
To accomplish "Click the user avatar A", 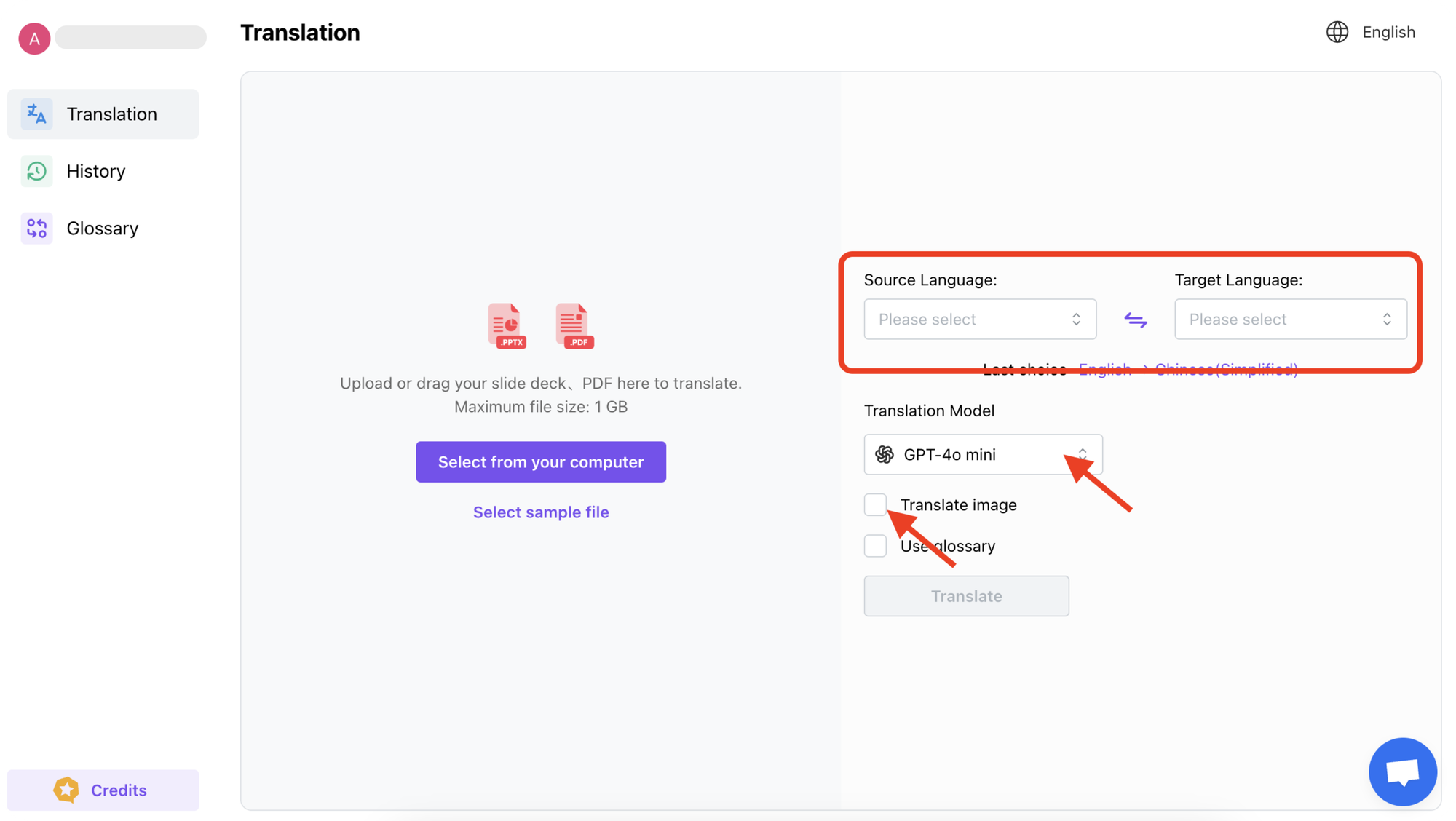I will (34, 39).
